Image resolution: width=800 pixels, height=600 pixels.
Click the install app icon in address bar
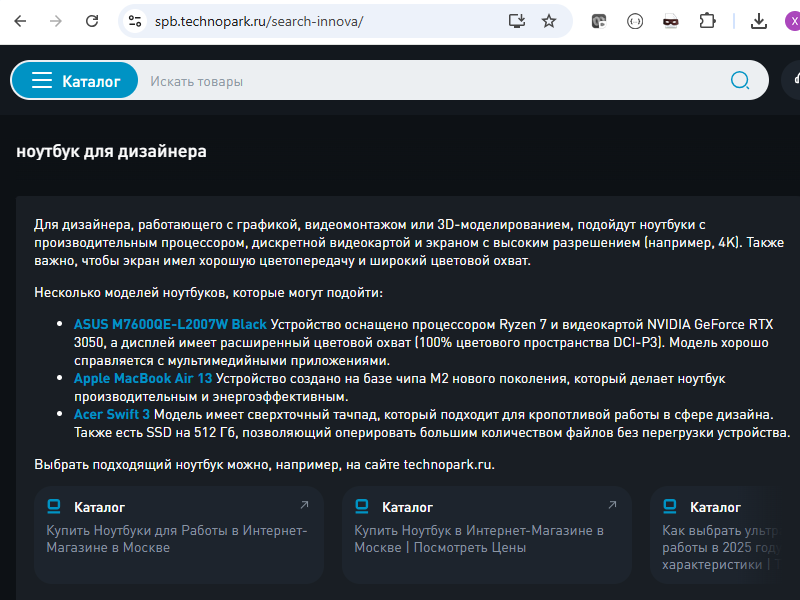pos(517,21)
